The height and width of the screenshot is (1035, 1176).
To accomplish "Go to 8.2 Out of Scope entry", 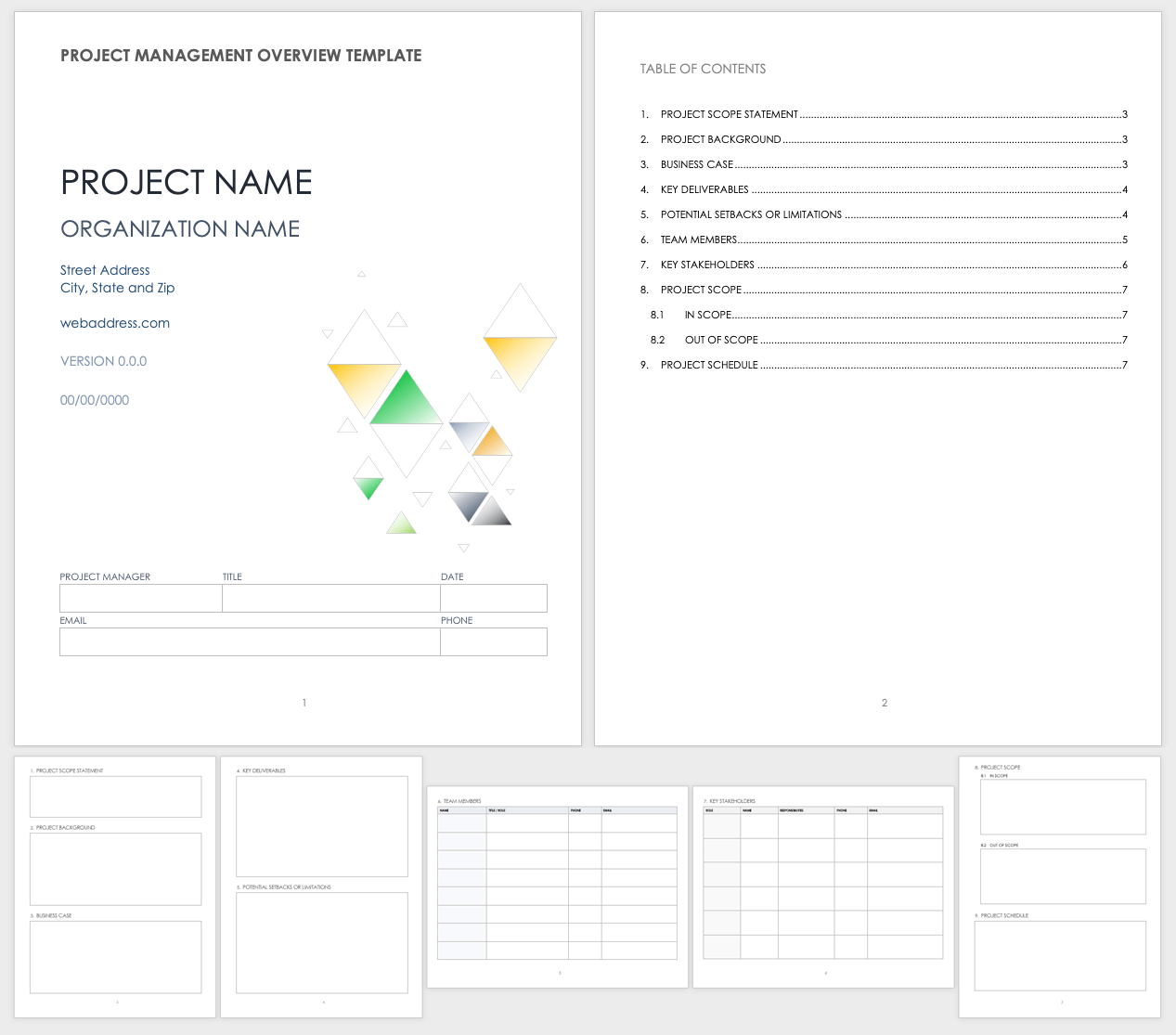I will click(x=720, y=340).
